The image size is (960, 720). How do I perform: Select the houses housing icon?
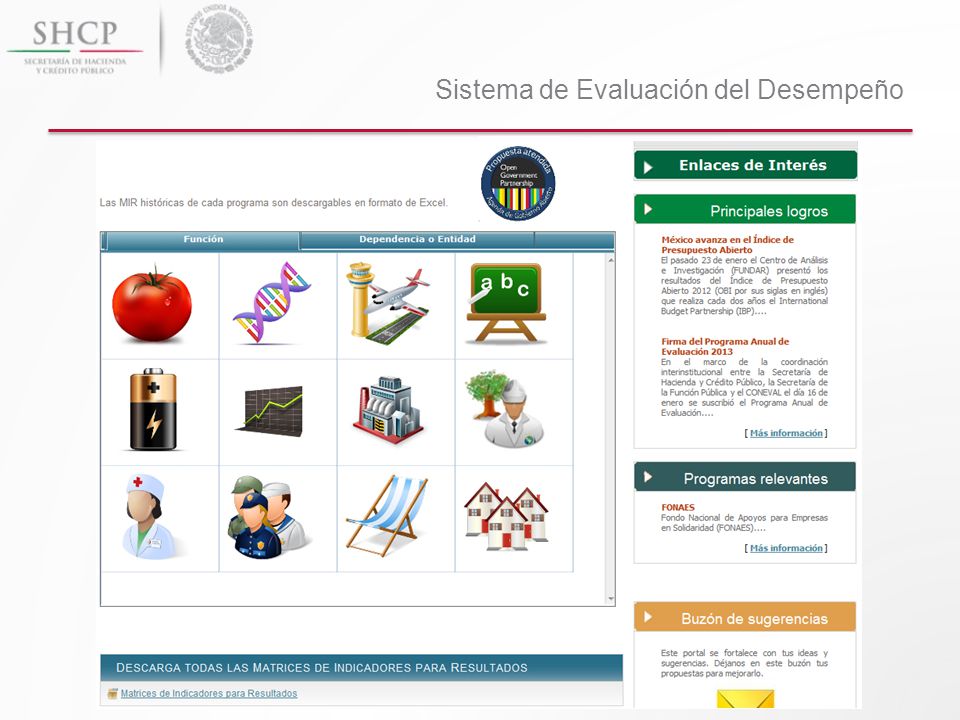506,516
